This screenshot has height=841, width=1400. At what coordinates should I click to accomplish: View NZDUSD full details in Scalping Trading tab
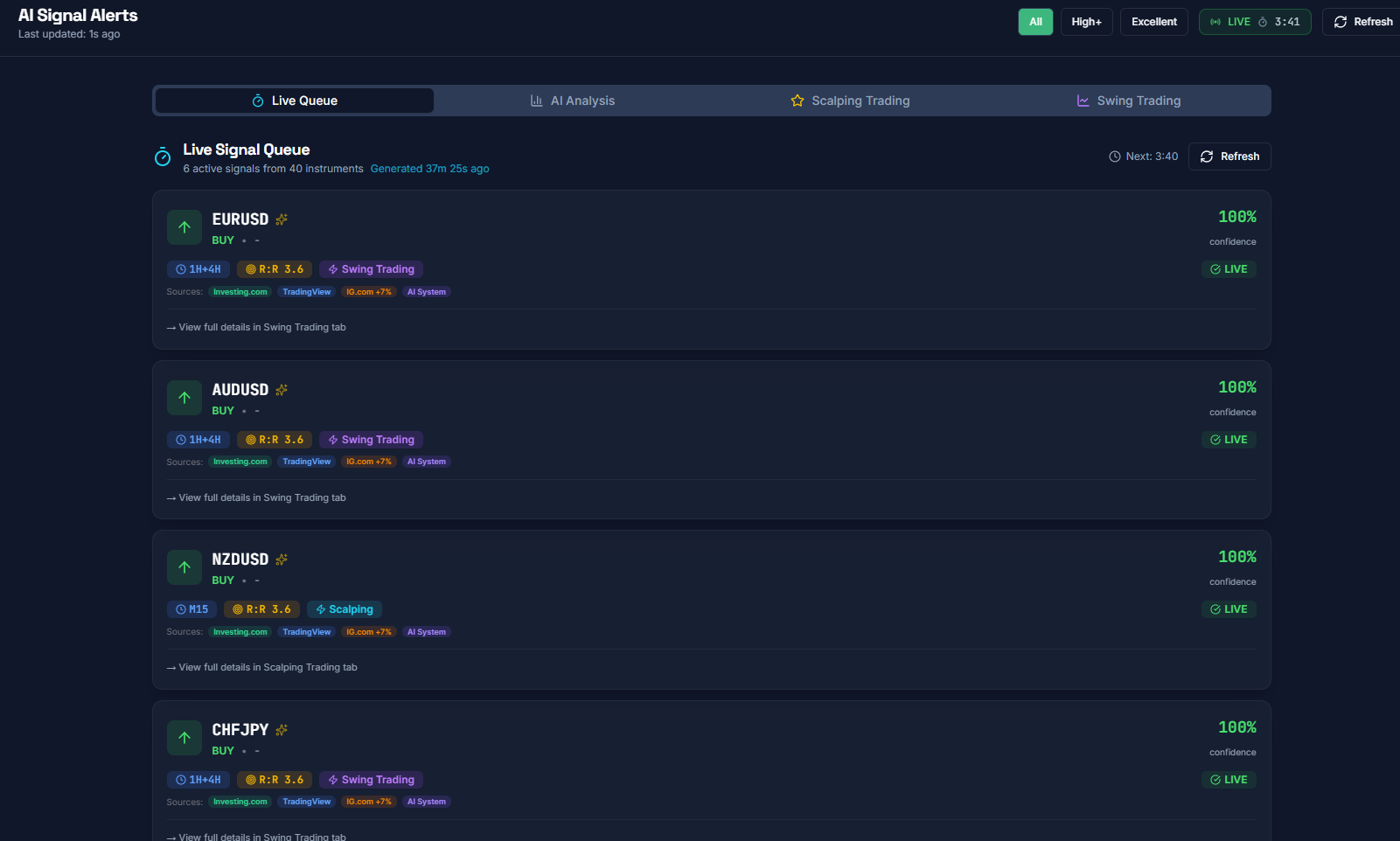(262, 667)
